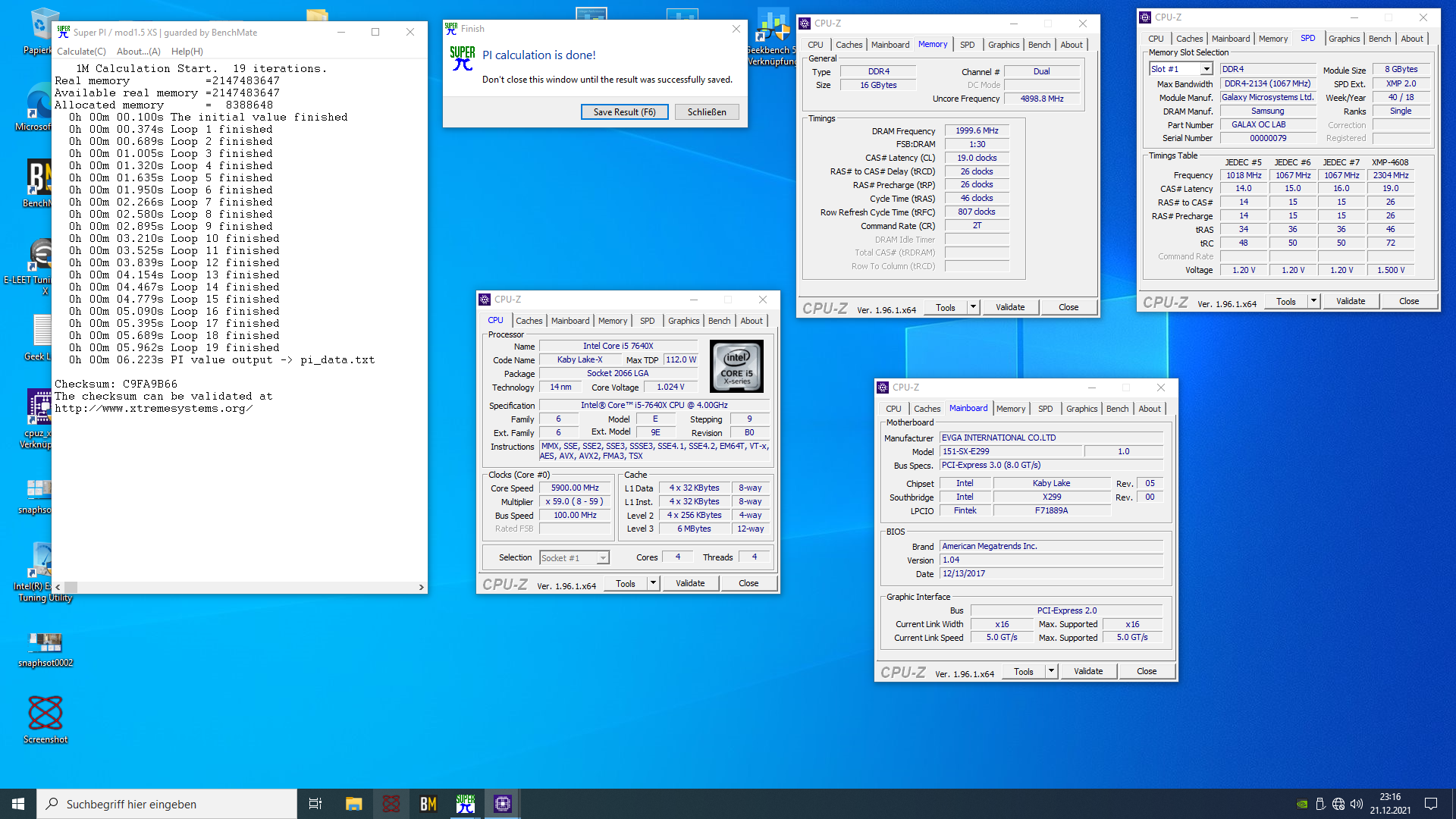Click the network icon in system tray

[1338, 804]
